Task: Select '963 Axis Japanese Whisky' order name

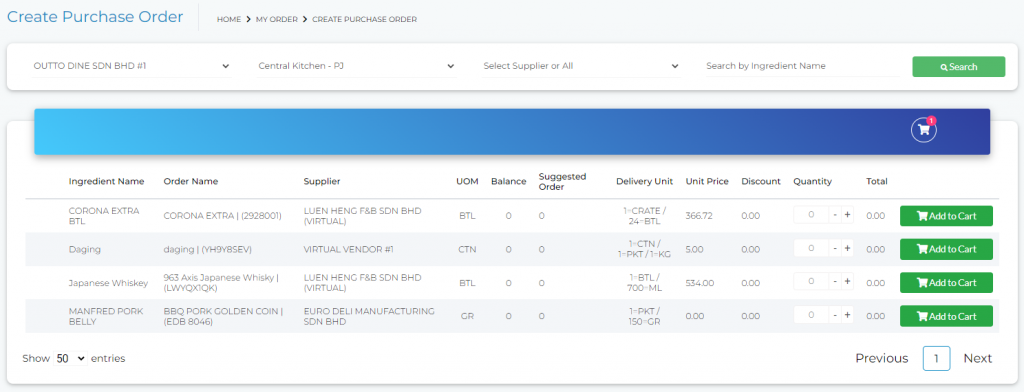Action: tap(221, 282)
